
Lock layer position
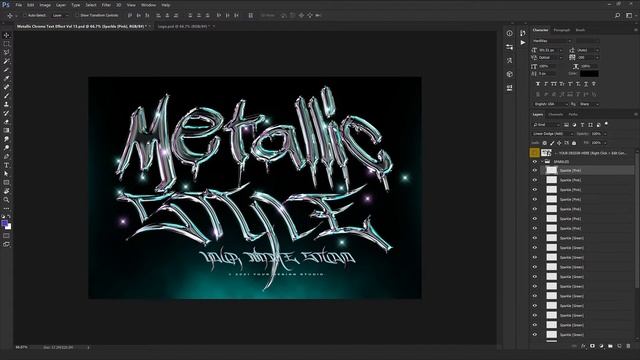(x=559, y=143)
